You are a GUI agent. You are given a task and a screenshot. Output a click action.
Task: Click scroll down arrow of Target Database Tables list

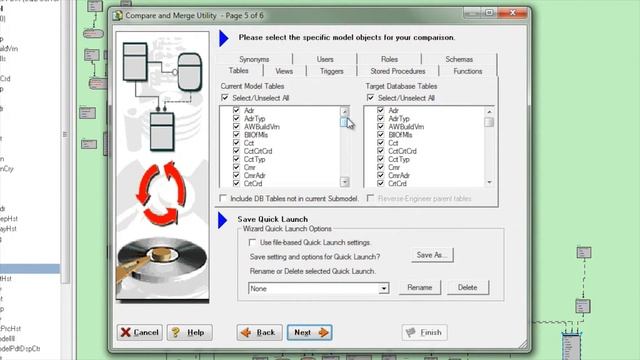click(489, 182)
